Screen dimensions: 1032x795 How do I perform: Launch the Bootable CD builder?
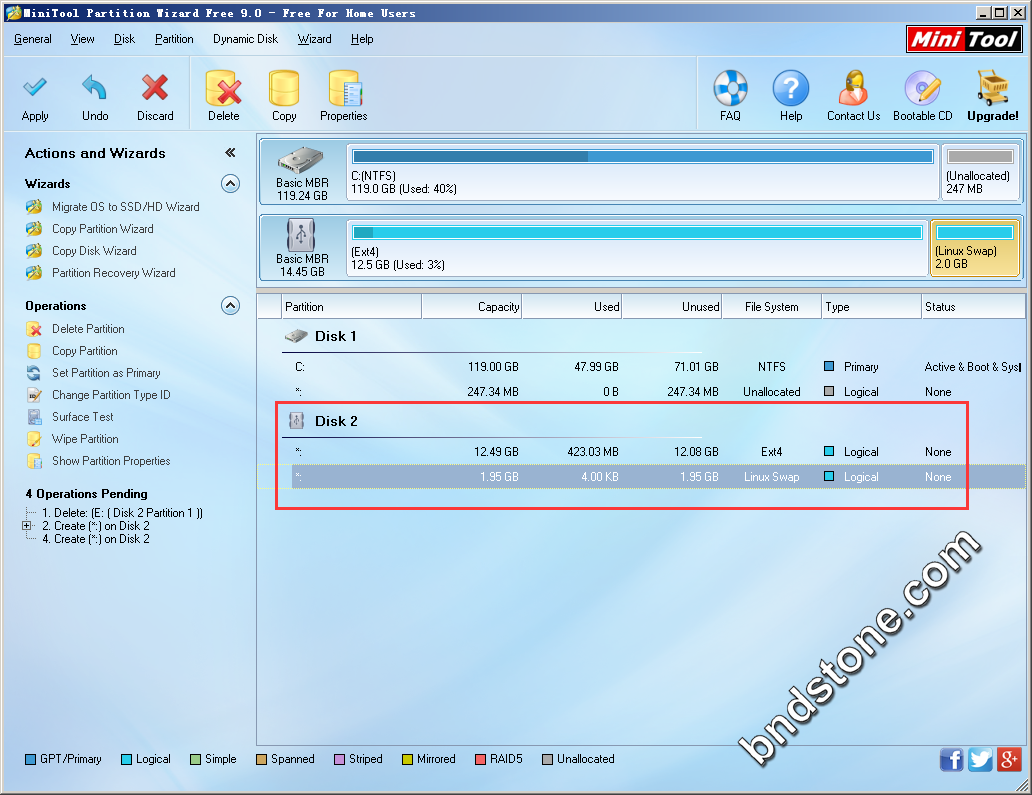[923, 96]
